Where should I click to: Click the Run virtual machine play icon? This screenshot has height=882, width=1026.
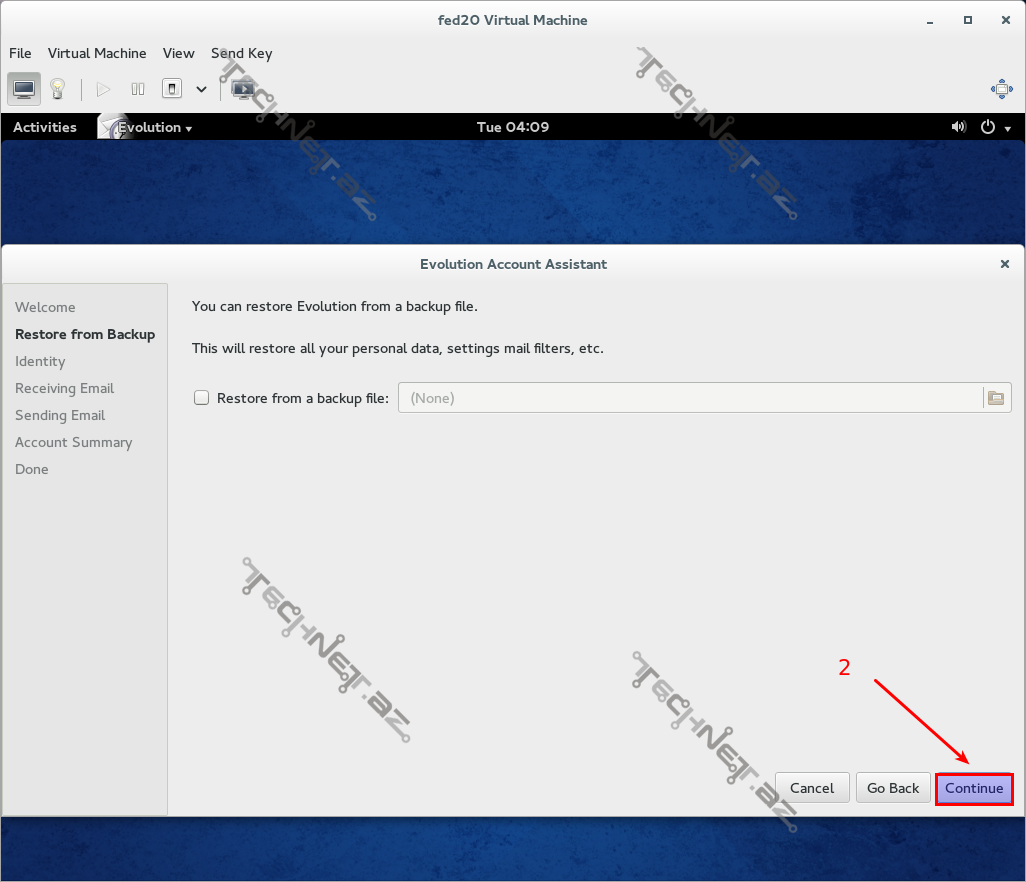pos(103,89)
